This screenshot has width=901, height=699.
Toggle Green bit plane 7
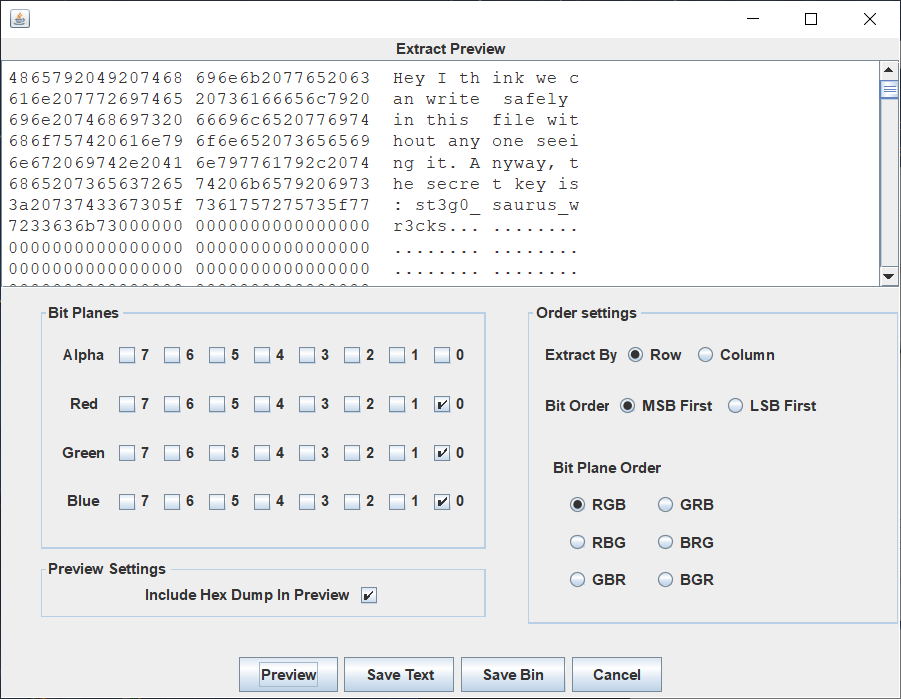(x=127, y=453)
